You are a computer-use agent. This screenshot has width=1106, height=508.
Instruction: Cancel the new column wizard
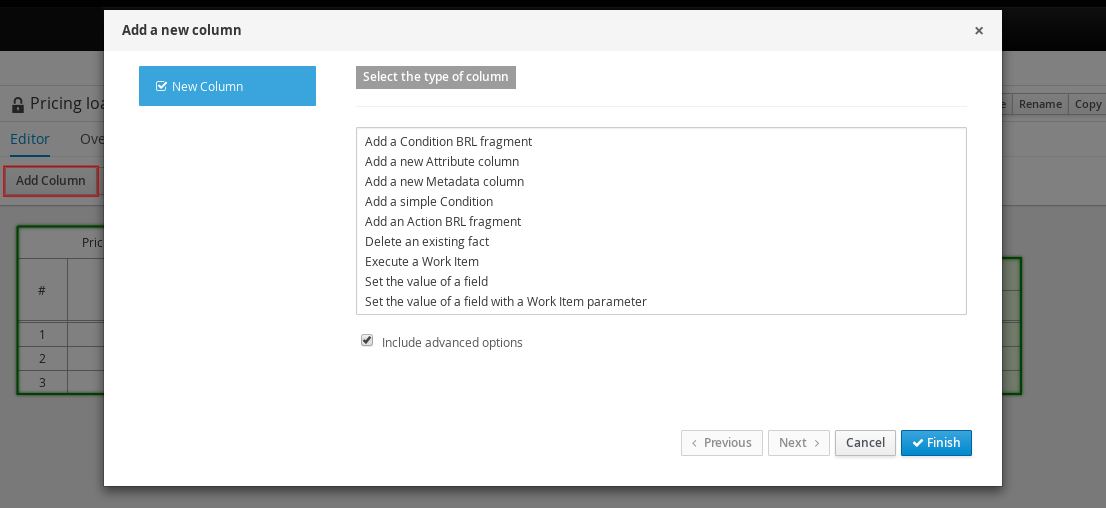865,442
